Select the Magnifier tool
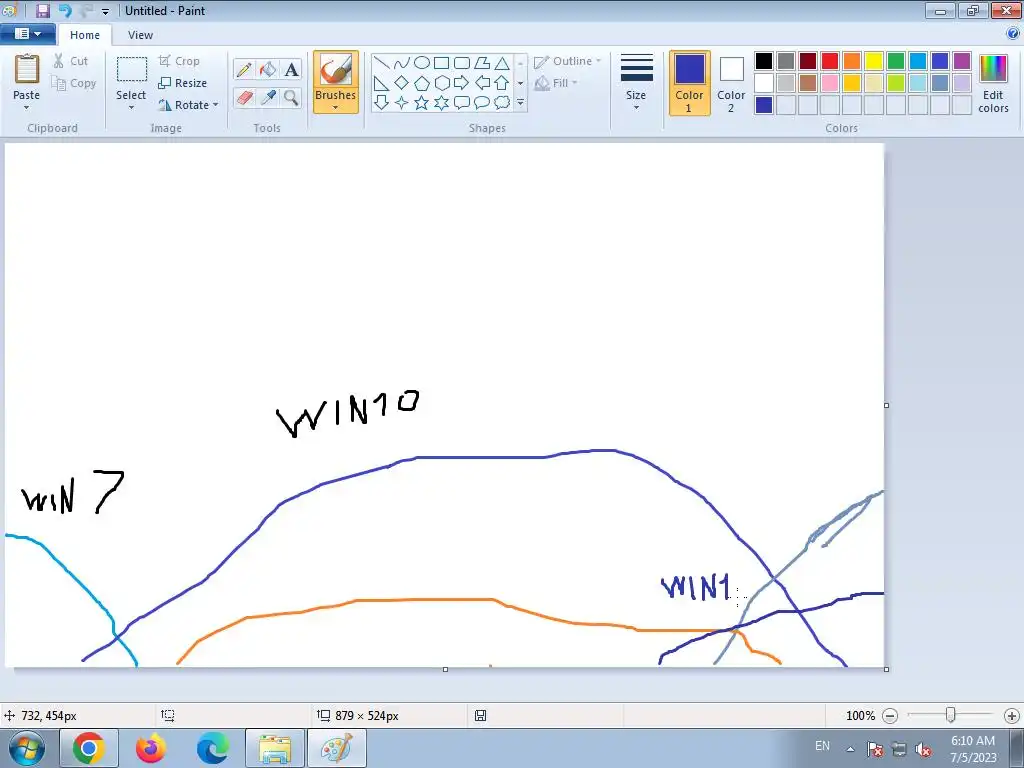Screen dimensions: 1024x768 tap(291, 98)
